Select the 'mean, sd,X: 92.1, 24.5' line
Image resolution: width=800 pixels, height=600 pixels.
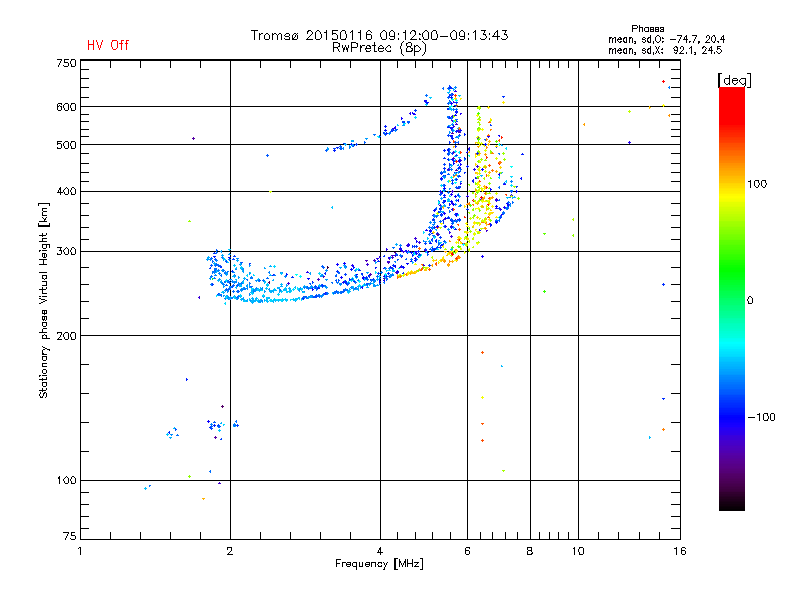click(665, 50)
